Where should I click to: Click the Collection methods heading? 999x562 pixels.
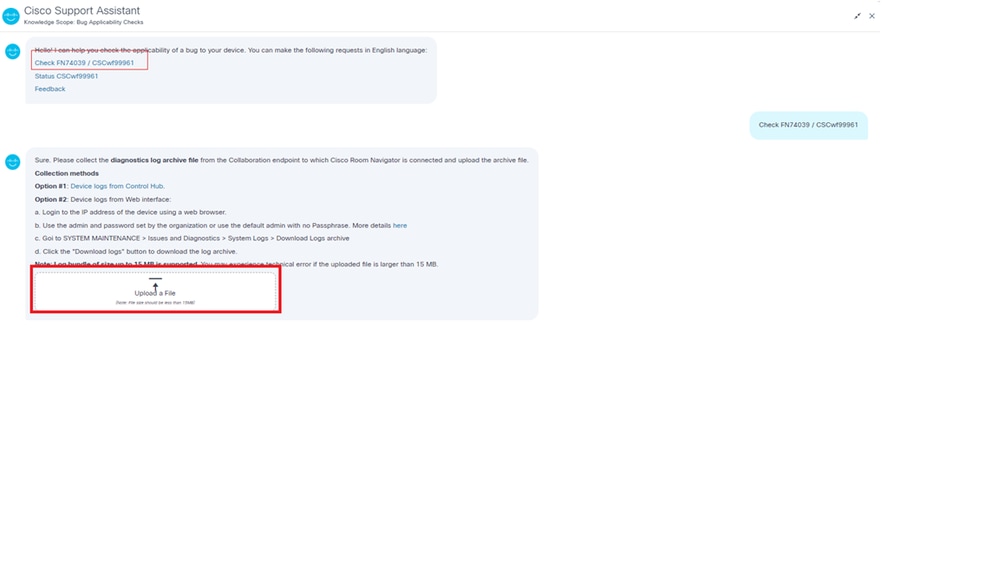(67, 173)
